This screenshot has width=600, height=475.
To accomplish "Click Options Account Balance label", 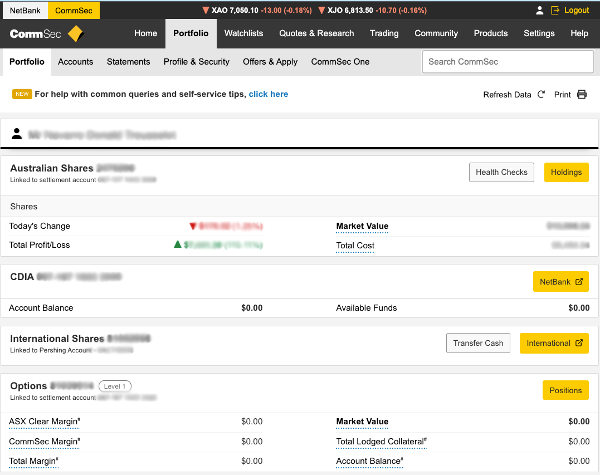I will pos(369,461).
